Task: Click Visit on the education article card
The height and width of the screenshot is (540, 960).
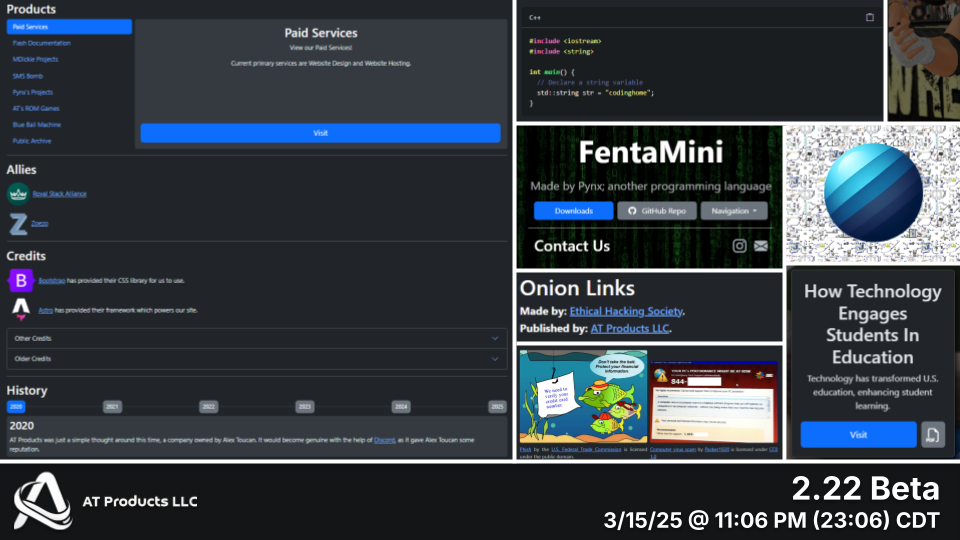Action: pyautogui.click(x=858, y=435)
